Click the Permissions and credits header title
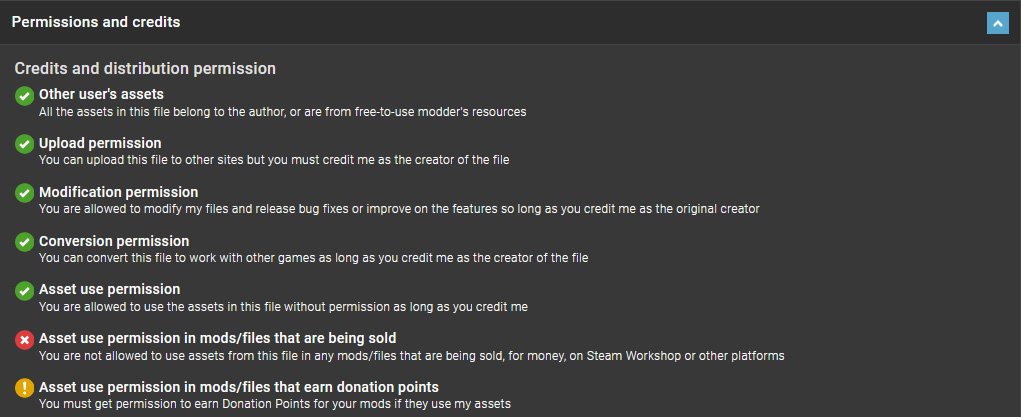1021x417 pixels. pyautogui.click(x=96, y=22)
